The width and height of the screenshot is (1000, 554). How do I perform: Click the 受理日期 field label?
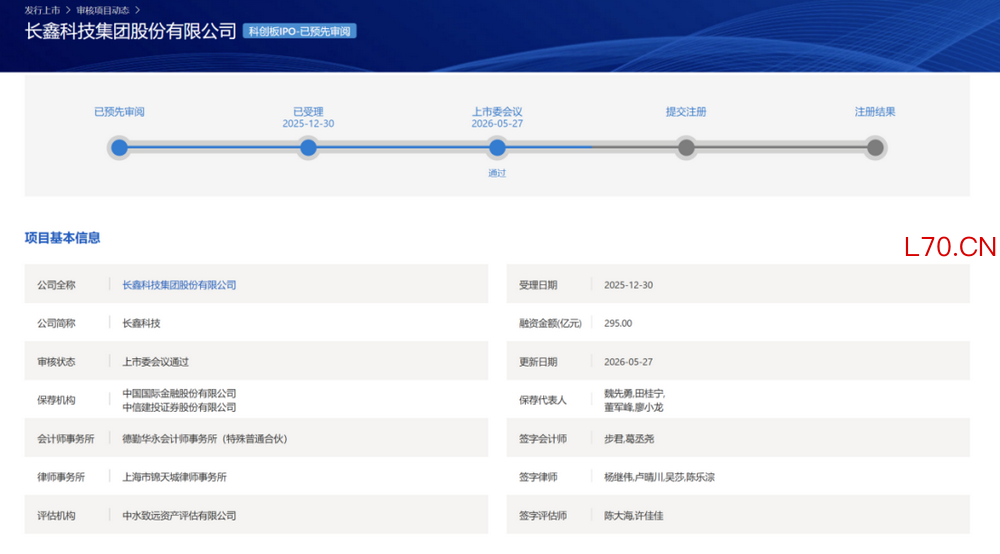538,285
